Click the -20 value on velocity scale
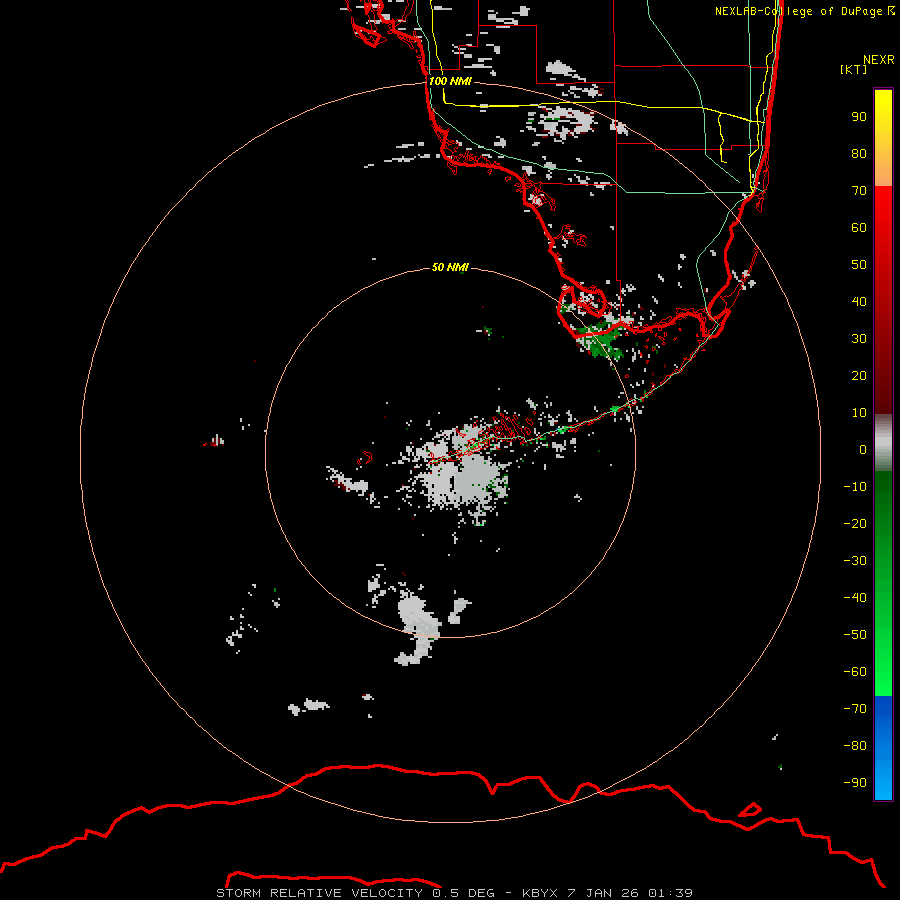Screen dimensions: 900x900 pyautogui.click(x=855, y=523)
